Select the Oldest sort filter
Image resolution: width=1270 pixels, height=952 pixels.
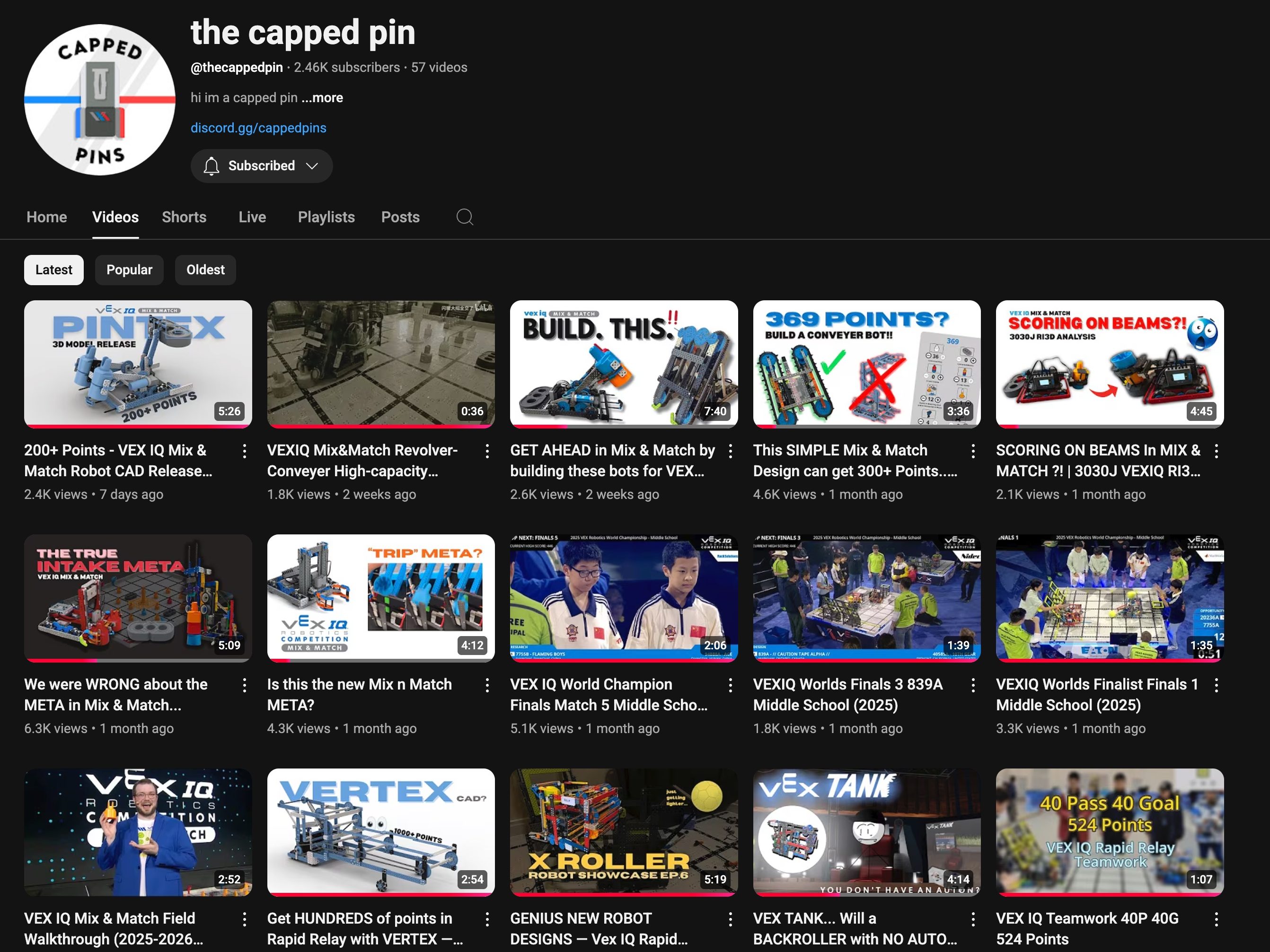[x=205, y=270]
